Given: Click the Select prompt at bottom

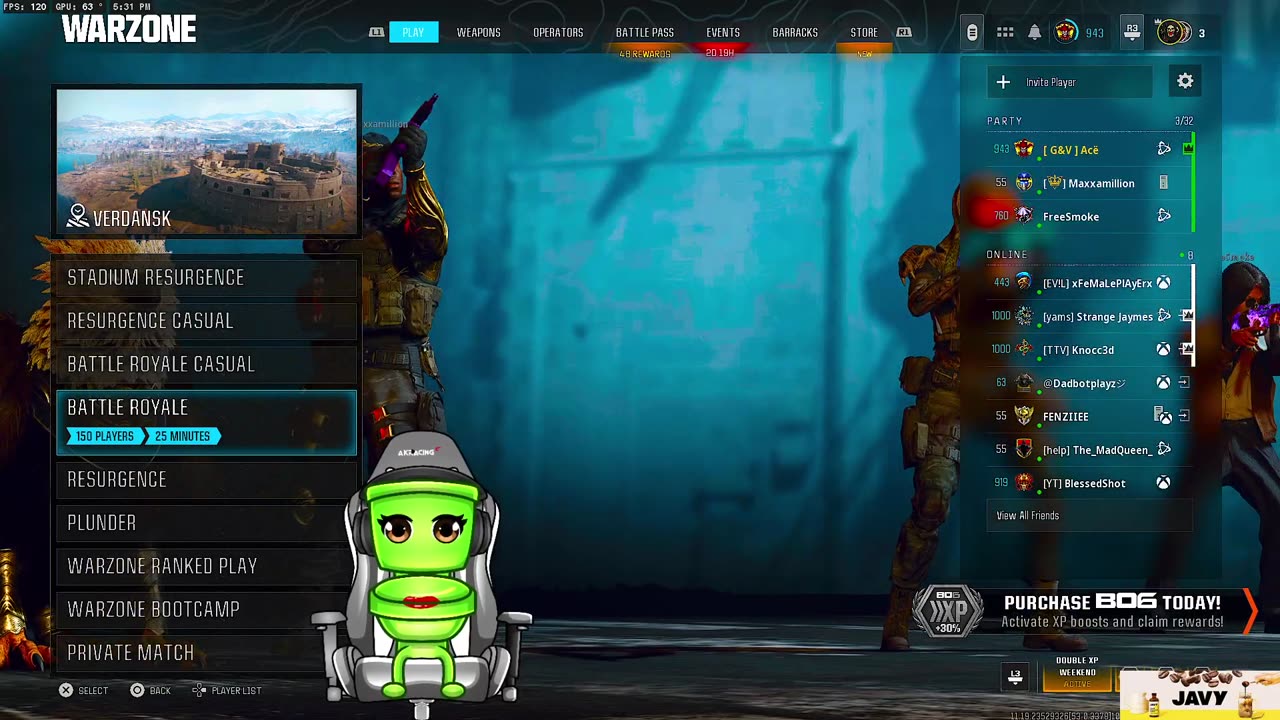Looking at the screenshot, I should 83,691.
